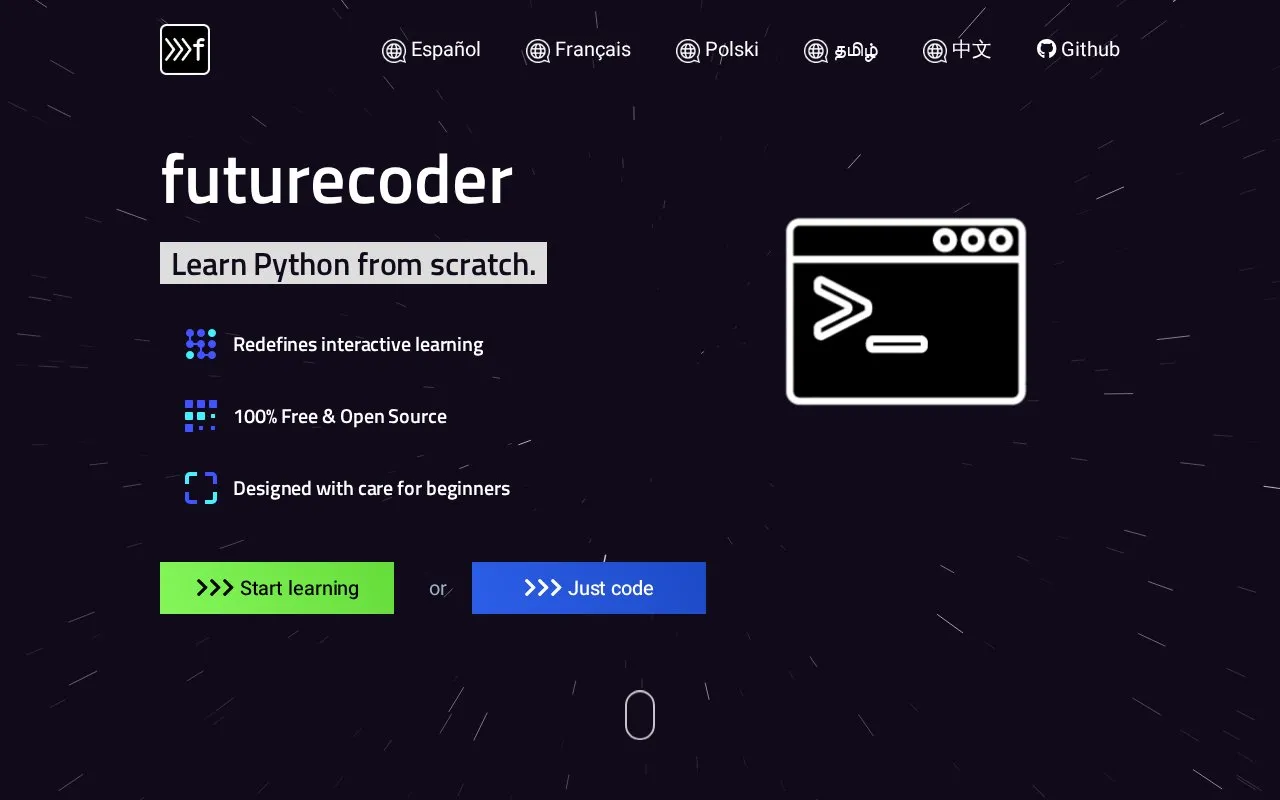Click the globe icon beside Español
The height and width of the screenshot is (800, 1280).
point(394,50)
